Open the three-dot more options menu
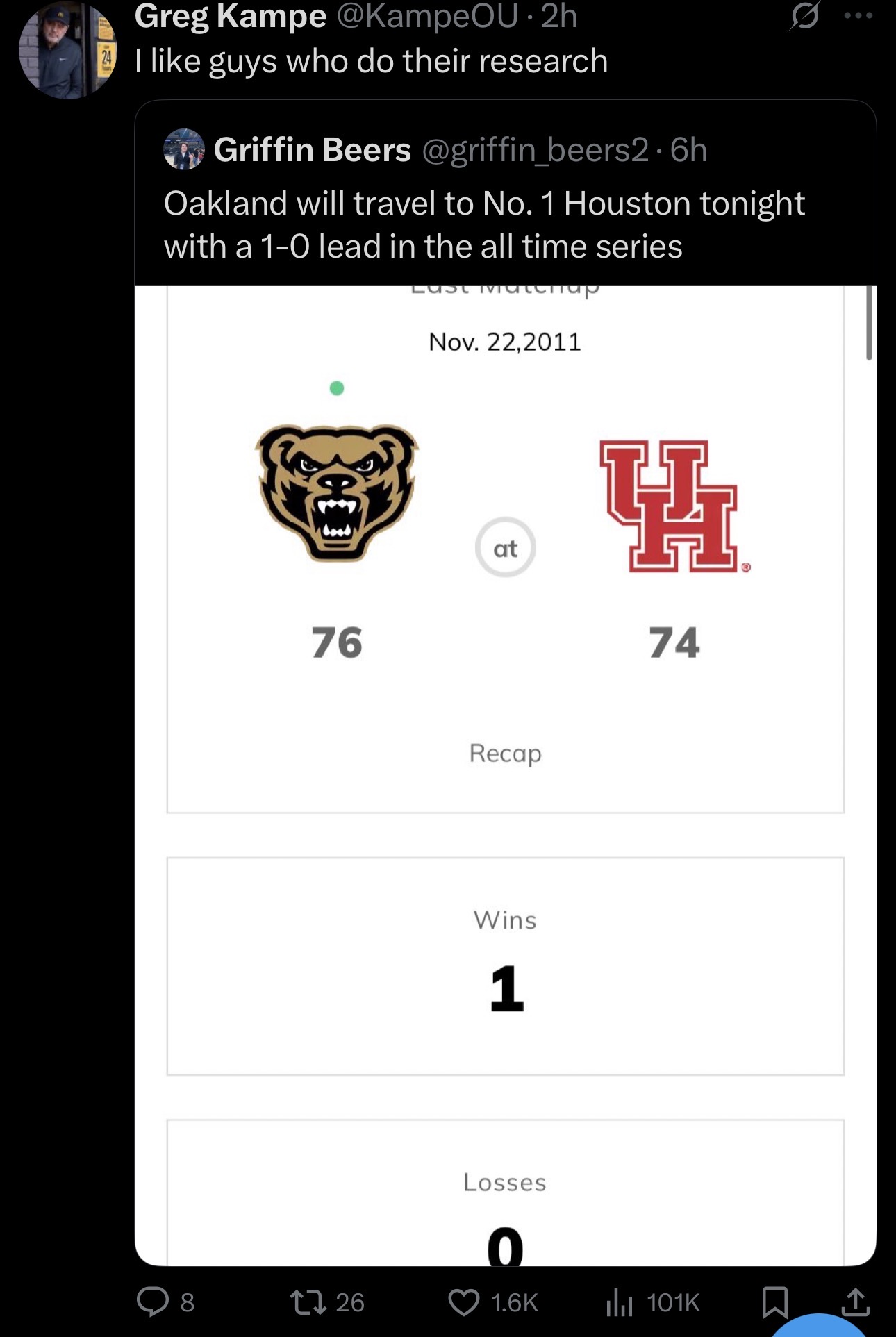Viewport: 896px width, 1337px height. pos(858,15)
